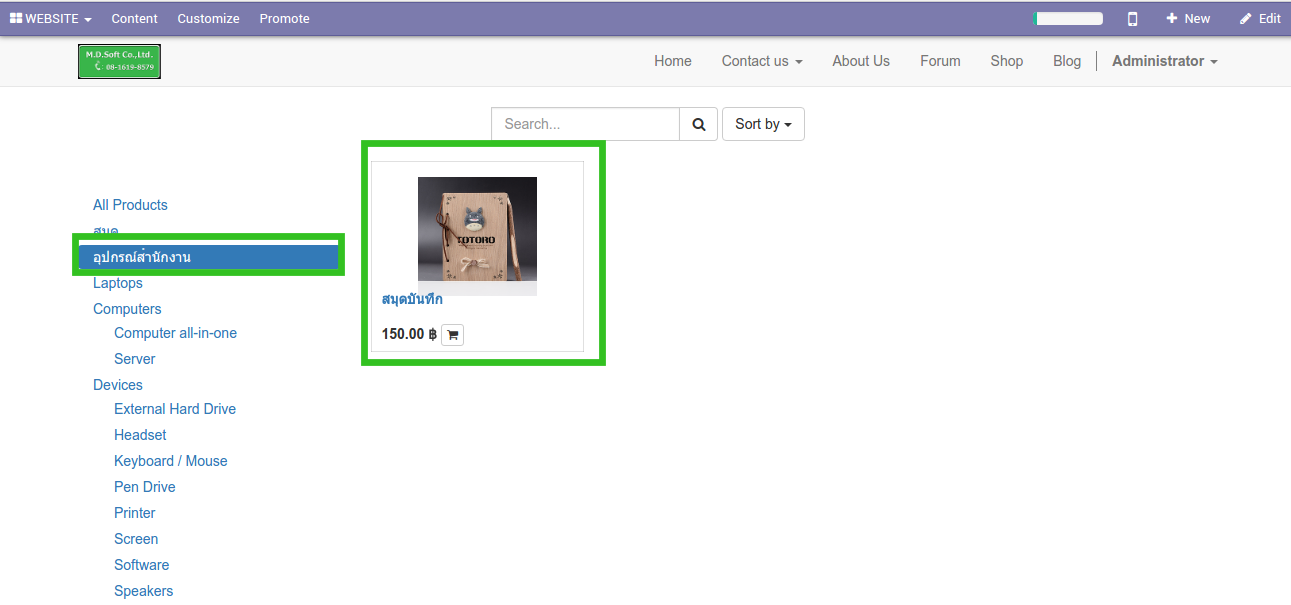Expand the Contact us dropdown
The image size is (1291, 605).
click(x=762, y=61)
